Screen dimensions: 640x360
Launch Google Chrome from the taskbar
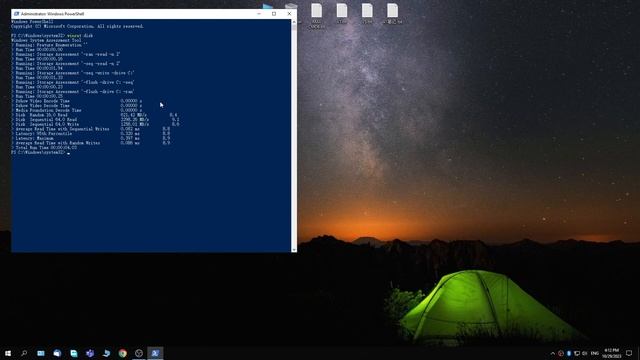click(x=122, y=353)
